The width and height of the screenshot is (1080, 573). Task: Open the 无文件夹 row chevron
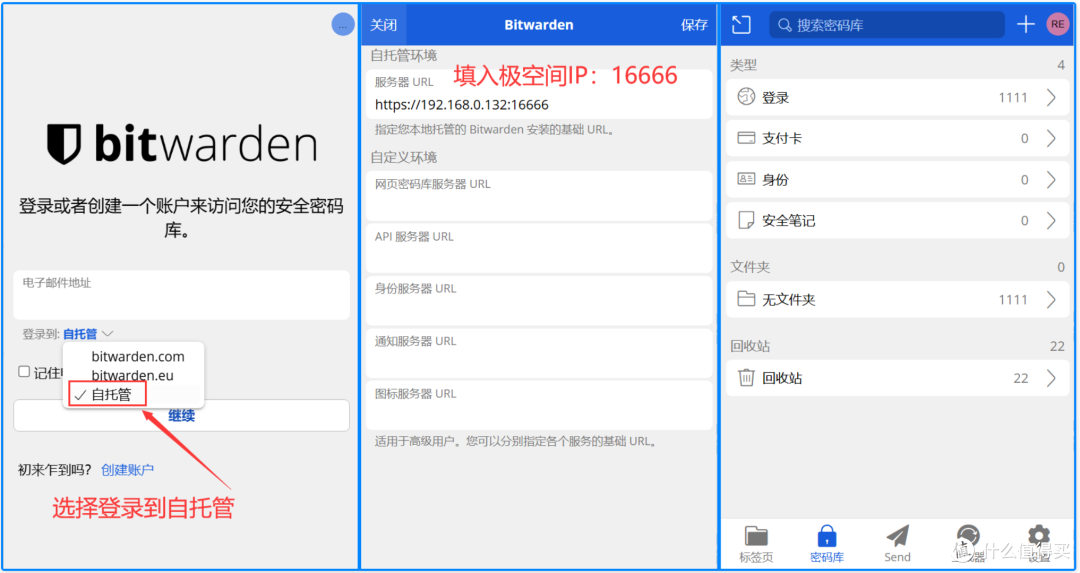[1051, 300]
